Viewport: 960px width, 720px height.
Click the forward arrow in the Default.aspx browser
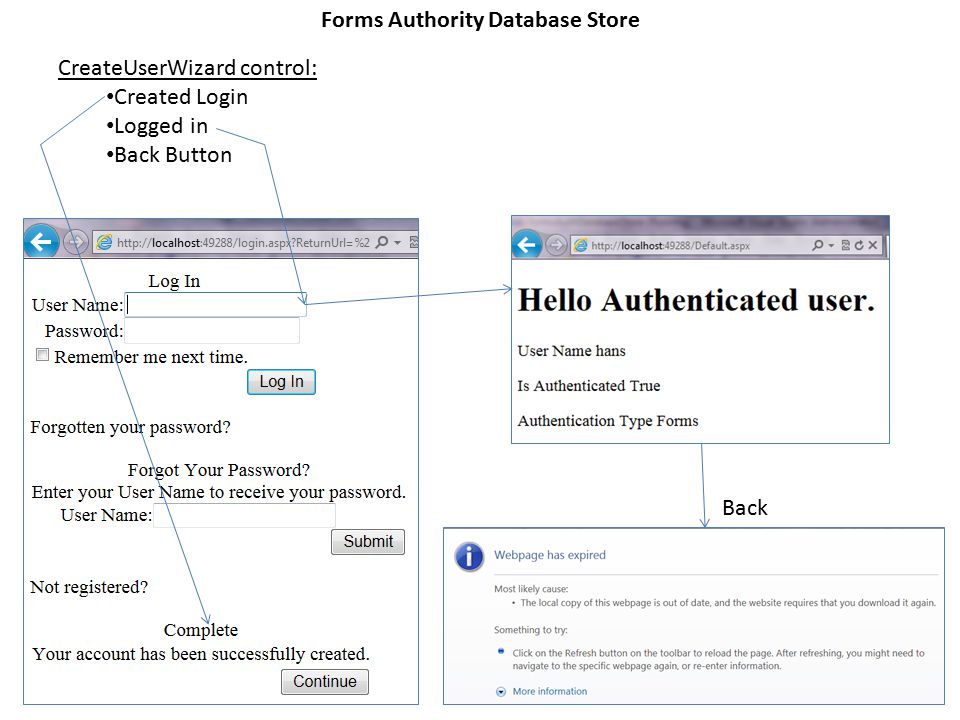click(556, 246)
